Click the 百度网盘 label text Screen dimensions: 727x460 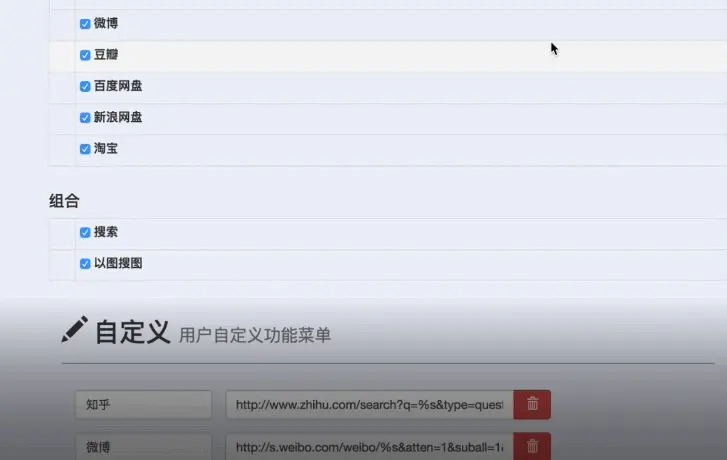coord(118,86)
